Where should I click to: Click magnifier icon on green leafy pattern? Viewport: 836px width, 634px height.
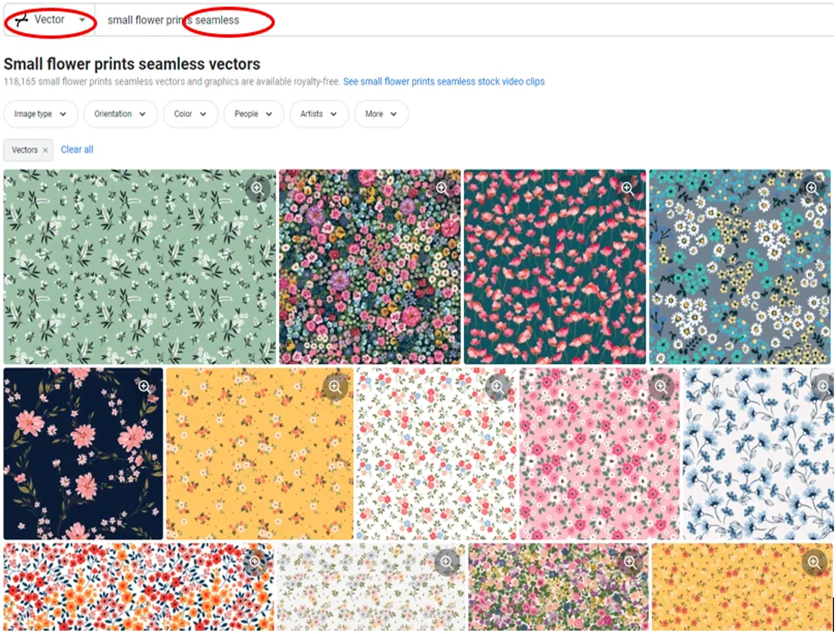click(x=257, y=188)
